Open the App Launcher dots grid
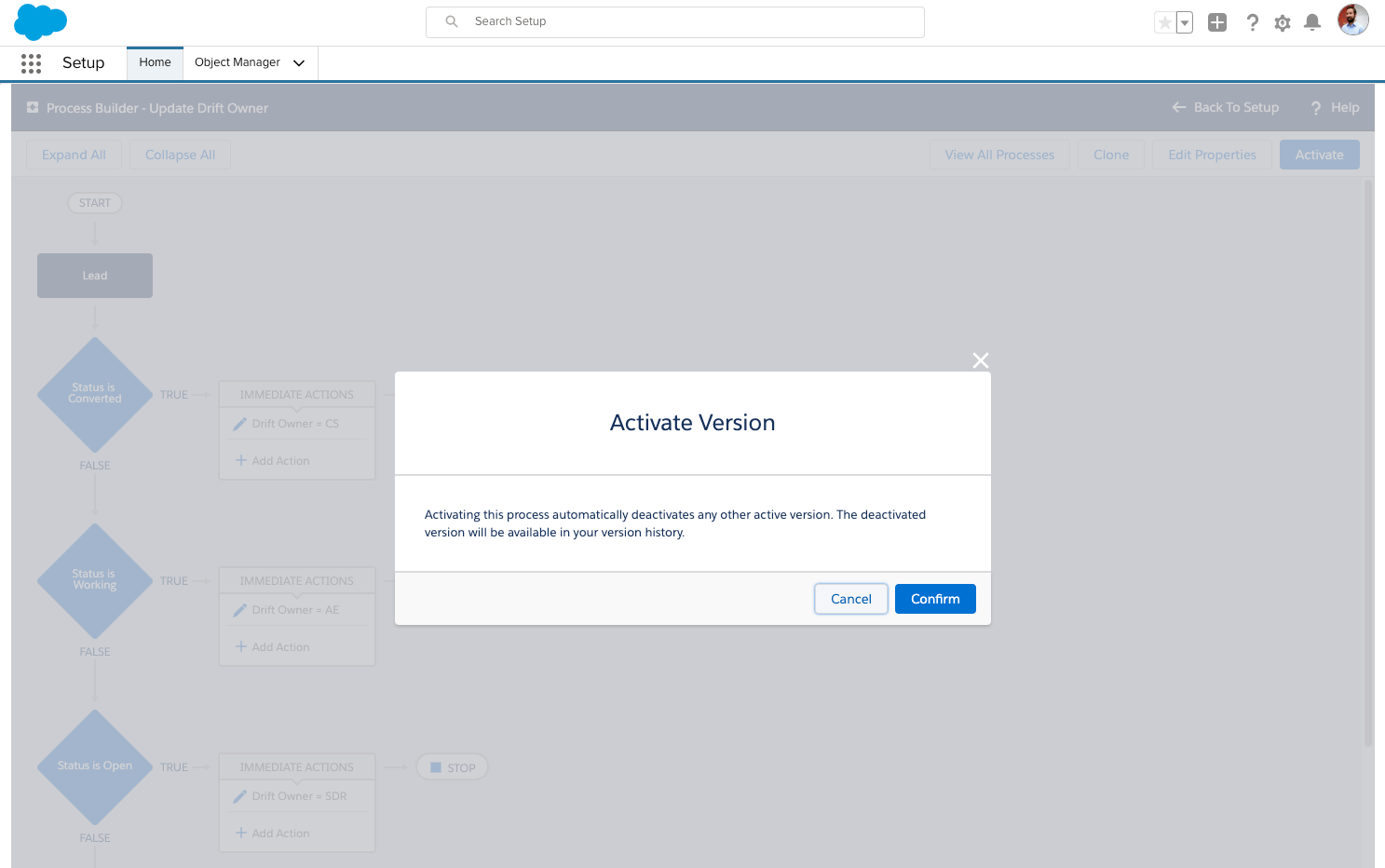Image resolution: width=1385 pixels, height=868 pixels. click(x=31, y=63)
